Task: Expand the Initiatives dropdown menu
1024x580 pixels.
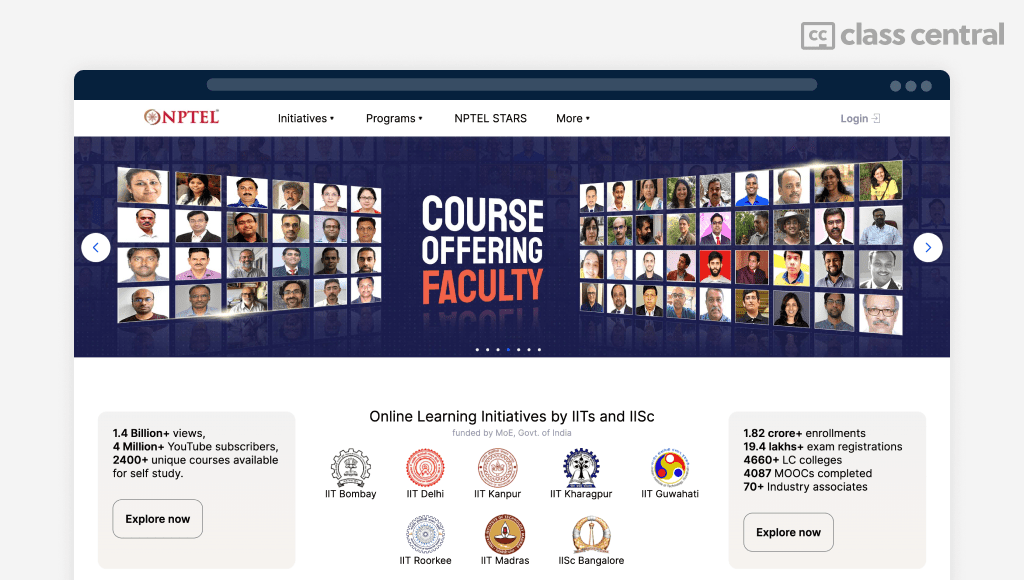Action: pyautogui.click(x=306, y=118)
